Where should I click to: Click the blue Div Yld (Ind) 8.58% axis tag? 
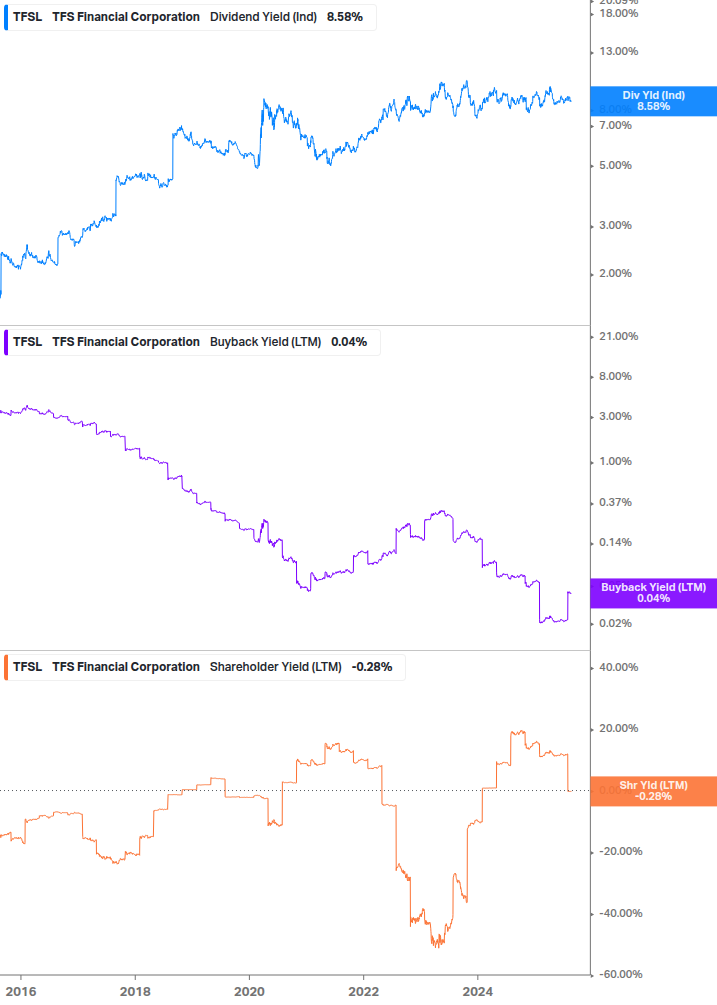coord(654,101)
